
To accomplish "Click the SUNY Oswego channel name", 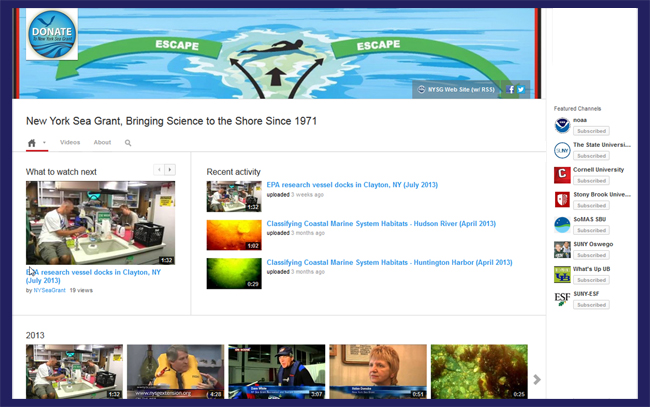I will (593, 245).
